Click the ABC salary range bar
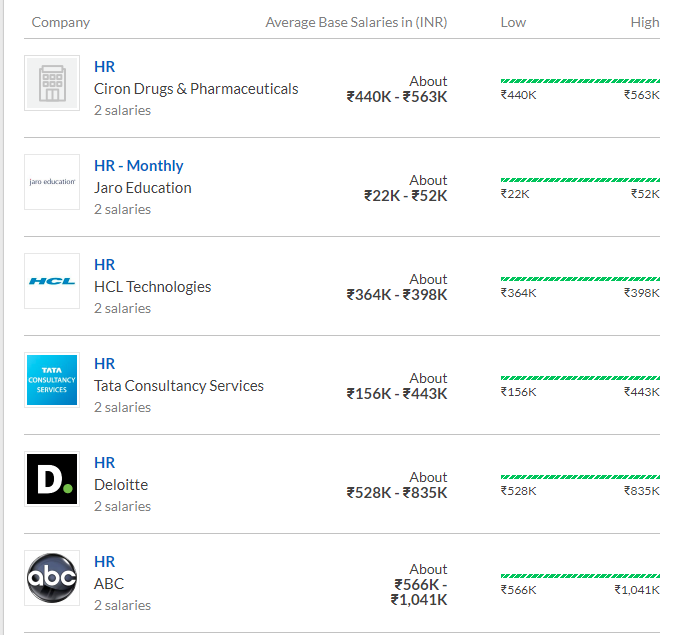The image size is (678, 635). click(x=580, y=576)
